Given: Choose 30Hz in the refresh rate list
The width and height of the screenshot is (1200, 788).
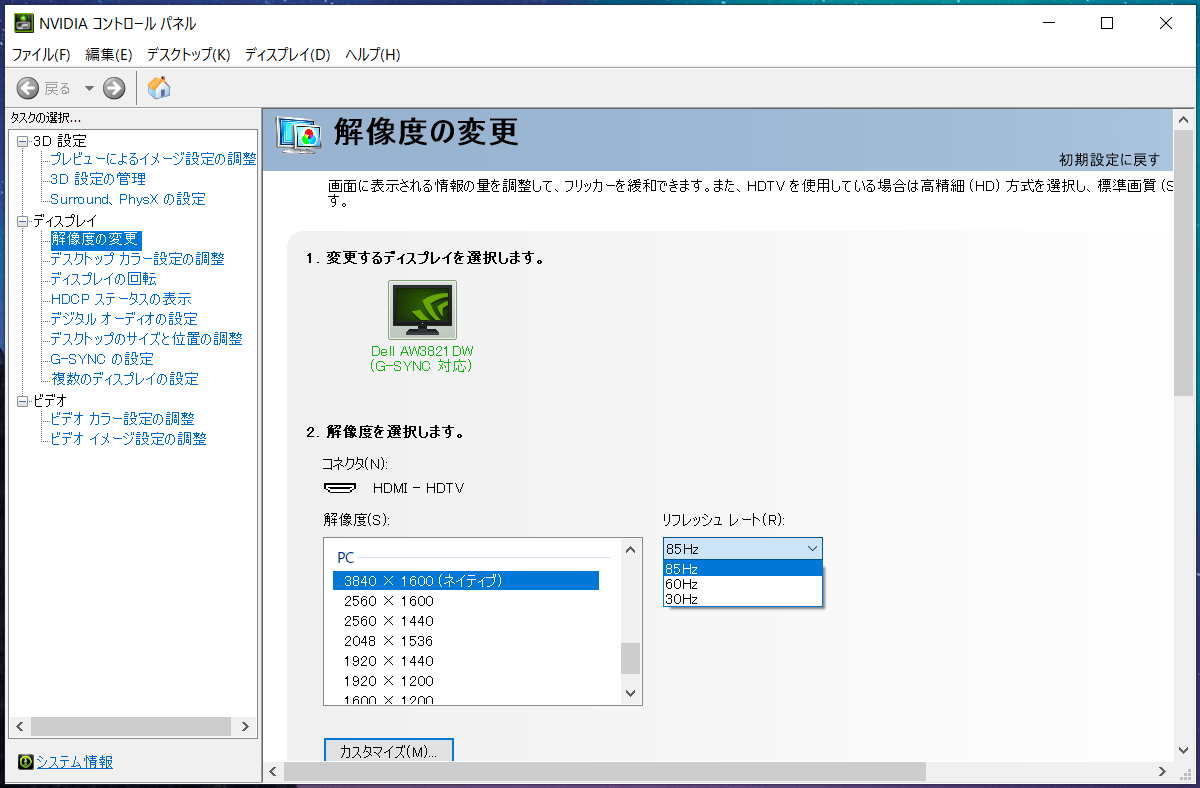Looking at the screenshot, I should (x=742, y=598).
